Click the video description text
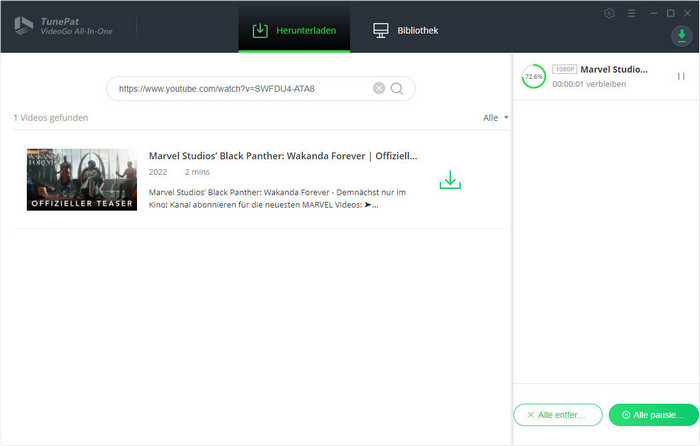Image resolution: width=700 pixels, height=446 pixels. [277, 199]
